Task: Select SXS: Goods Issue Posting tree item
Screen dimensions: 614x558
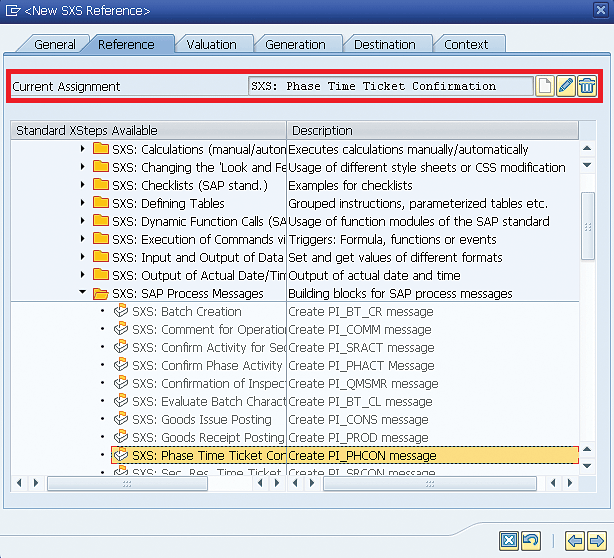Action: point(201,420)
